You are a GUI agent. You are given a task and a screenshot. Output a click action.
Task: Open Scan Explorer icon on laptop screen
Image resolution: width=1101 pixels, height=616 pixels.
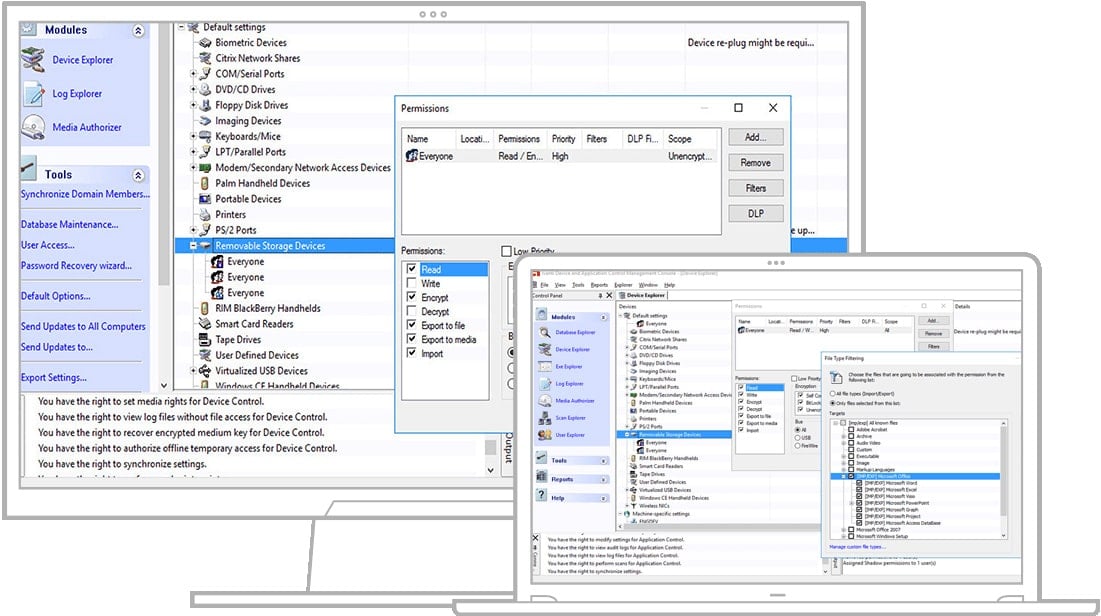point(545,418)
